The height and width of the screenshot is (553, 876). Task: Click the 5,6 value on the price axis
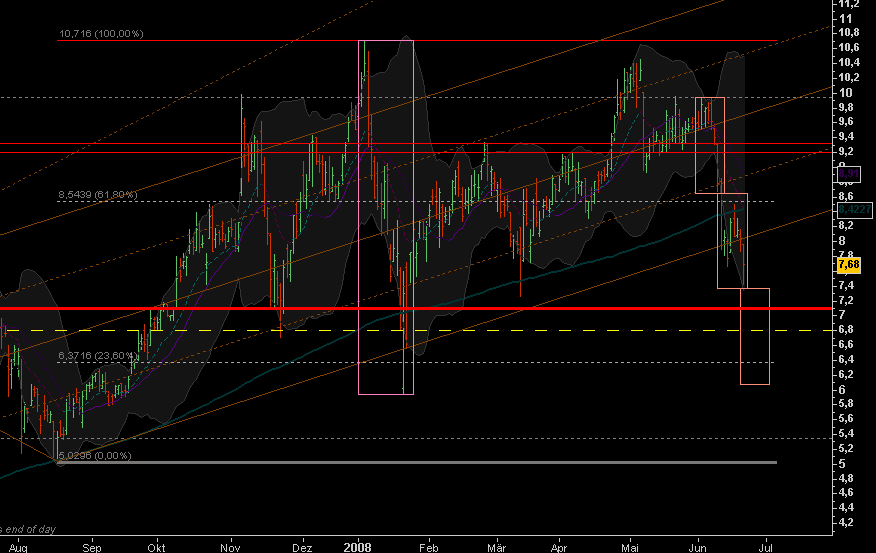(846, 418)
